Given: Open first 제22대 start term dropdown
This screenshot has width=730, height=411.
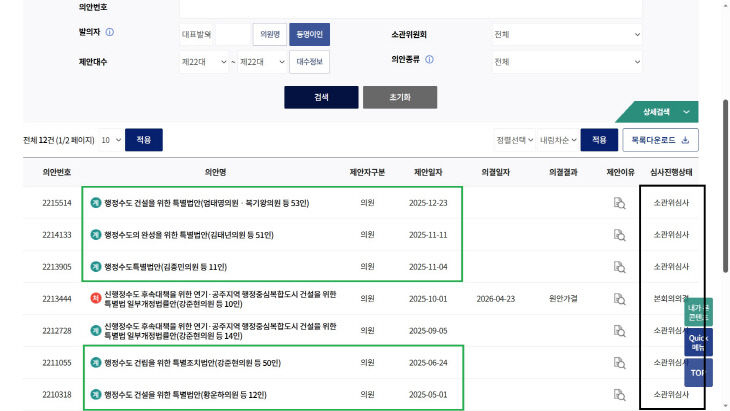Looking at the screenshot, I should click(204, 62).
